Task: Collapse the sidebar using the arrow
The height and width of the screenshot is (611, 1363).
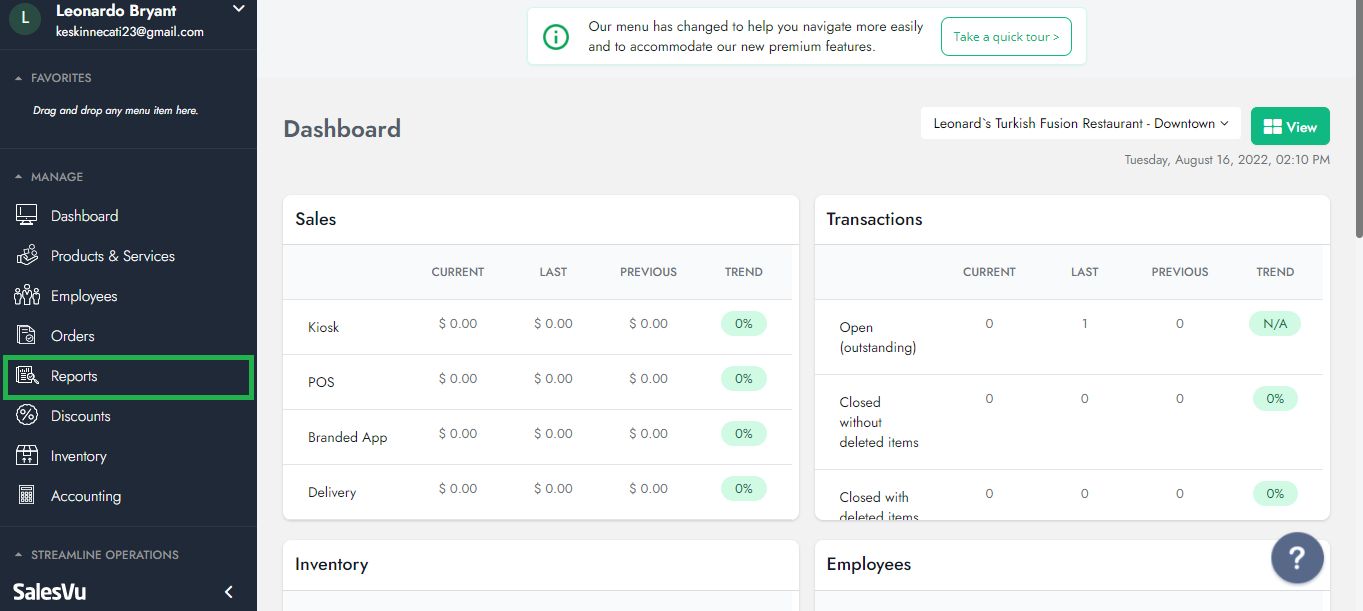Action: coord(228,592)
